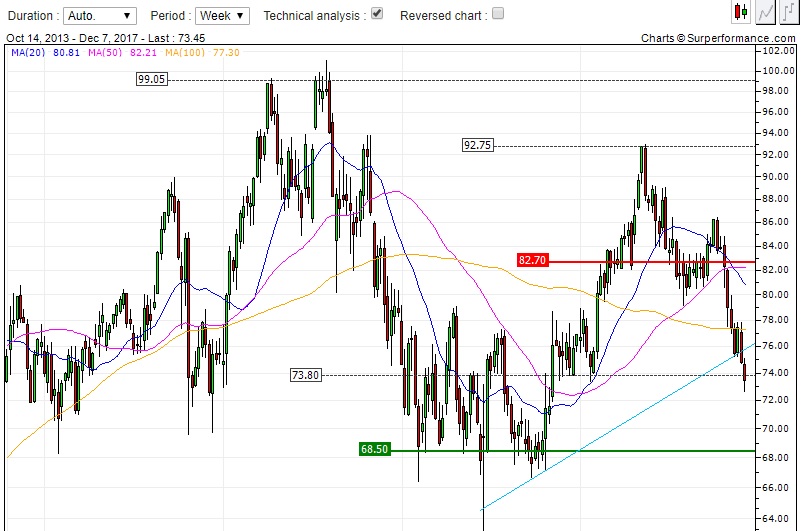Screen dimensions: 807x531
Task: Click the 82.21 MA(50) value
Action: pos(143,52)
